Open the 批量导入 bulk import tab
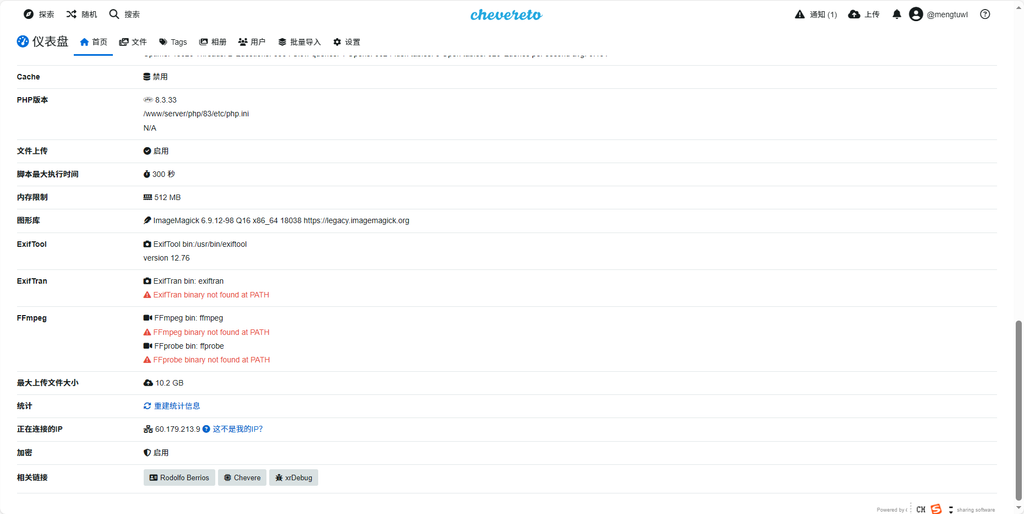 tap(300, 42)
